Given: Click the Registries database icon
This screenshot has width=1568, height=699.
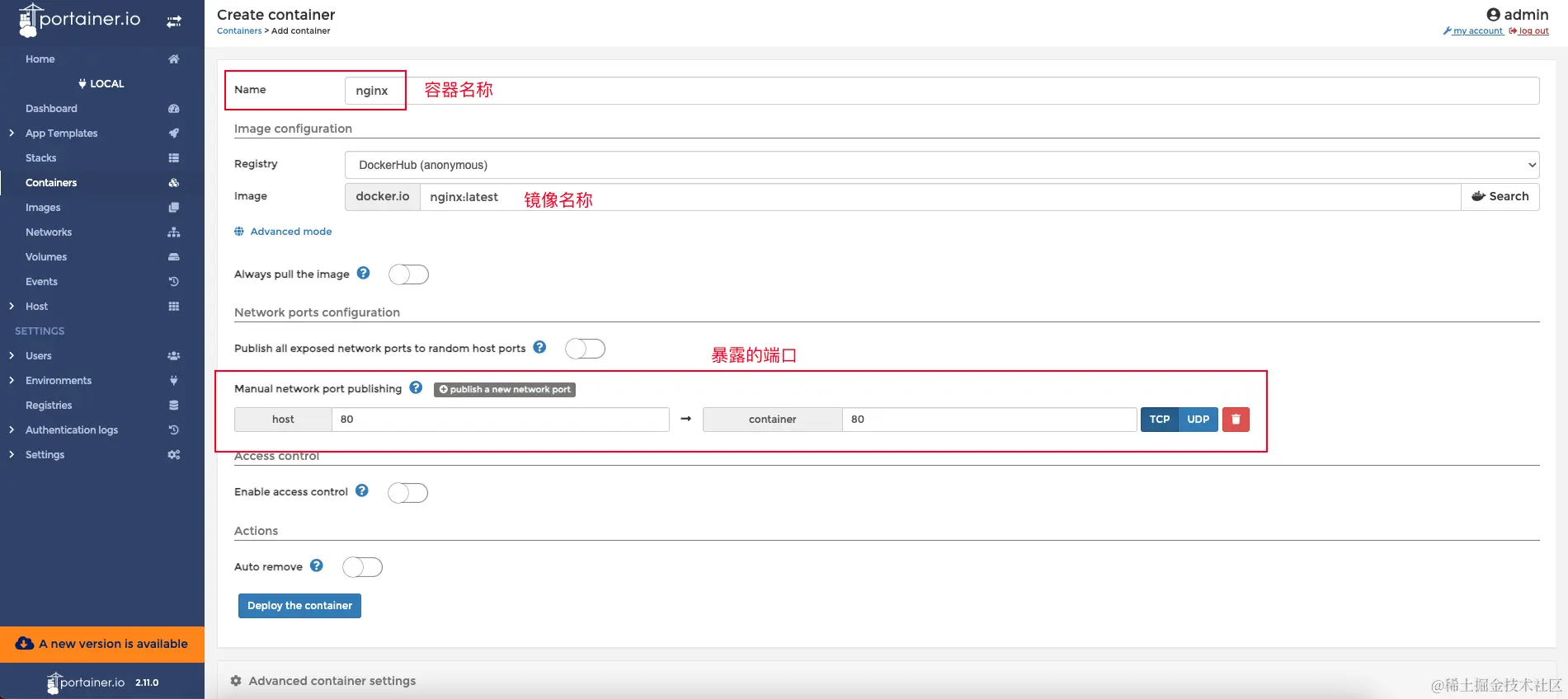Looking at the screenshot, I should point(173,405).
